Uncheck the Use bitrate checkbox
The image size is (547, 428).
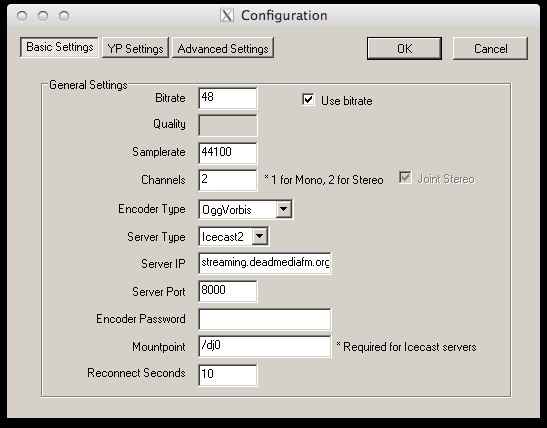pos(308,100)
